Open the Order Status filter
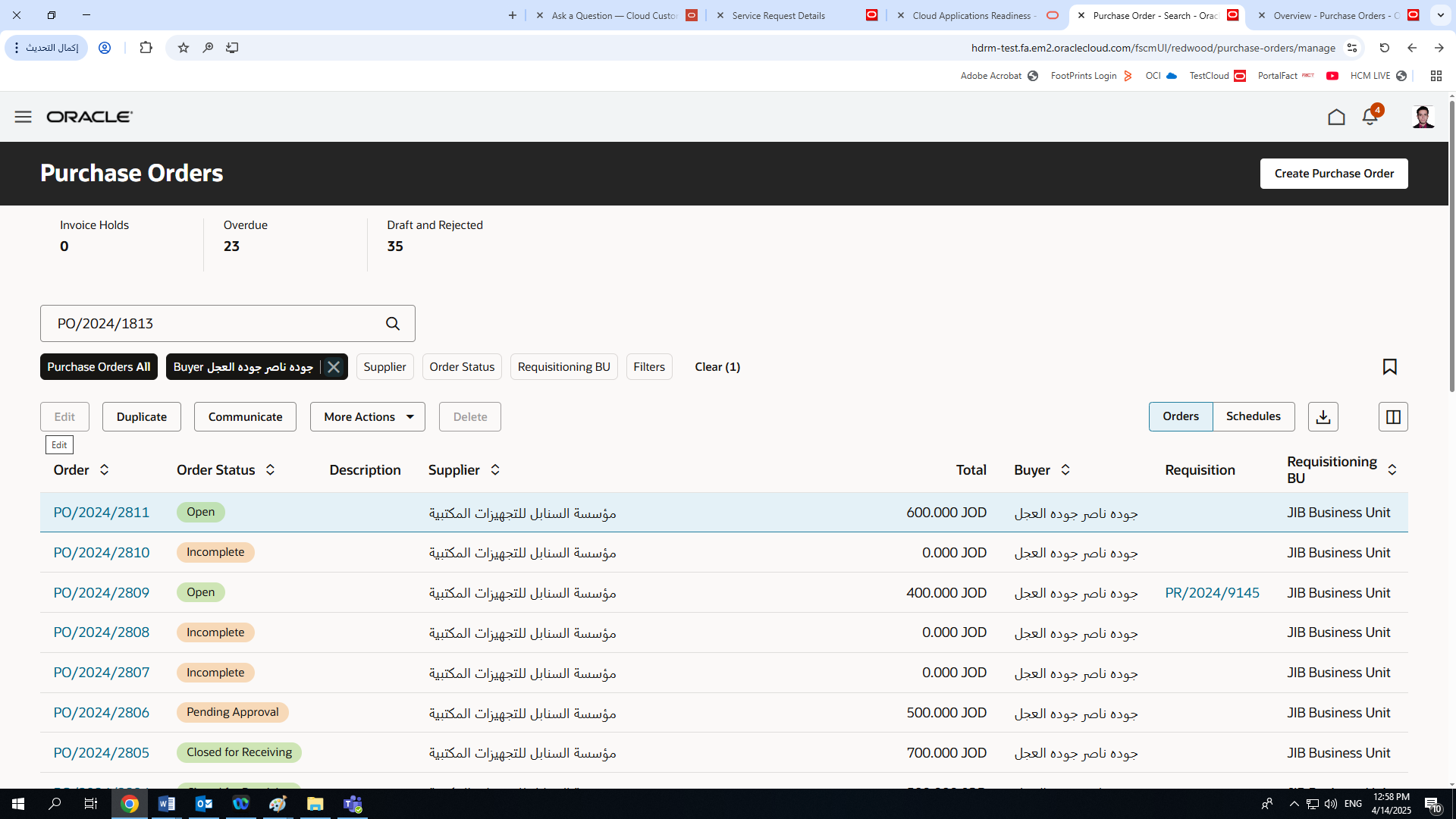This screenshot has height=819, width=1456. [x=462, y=366]
